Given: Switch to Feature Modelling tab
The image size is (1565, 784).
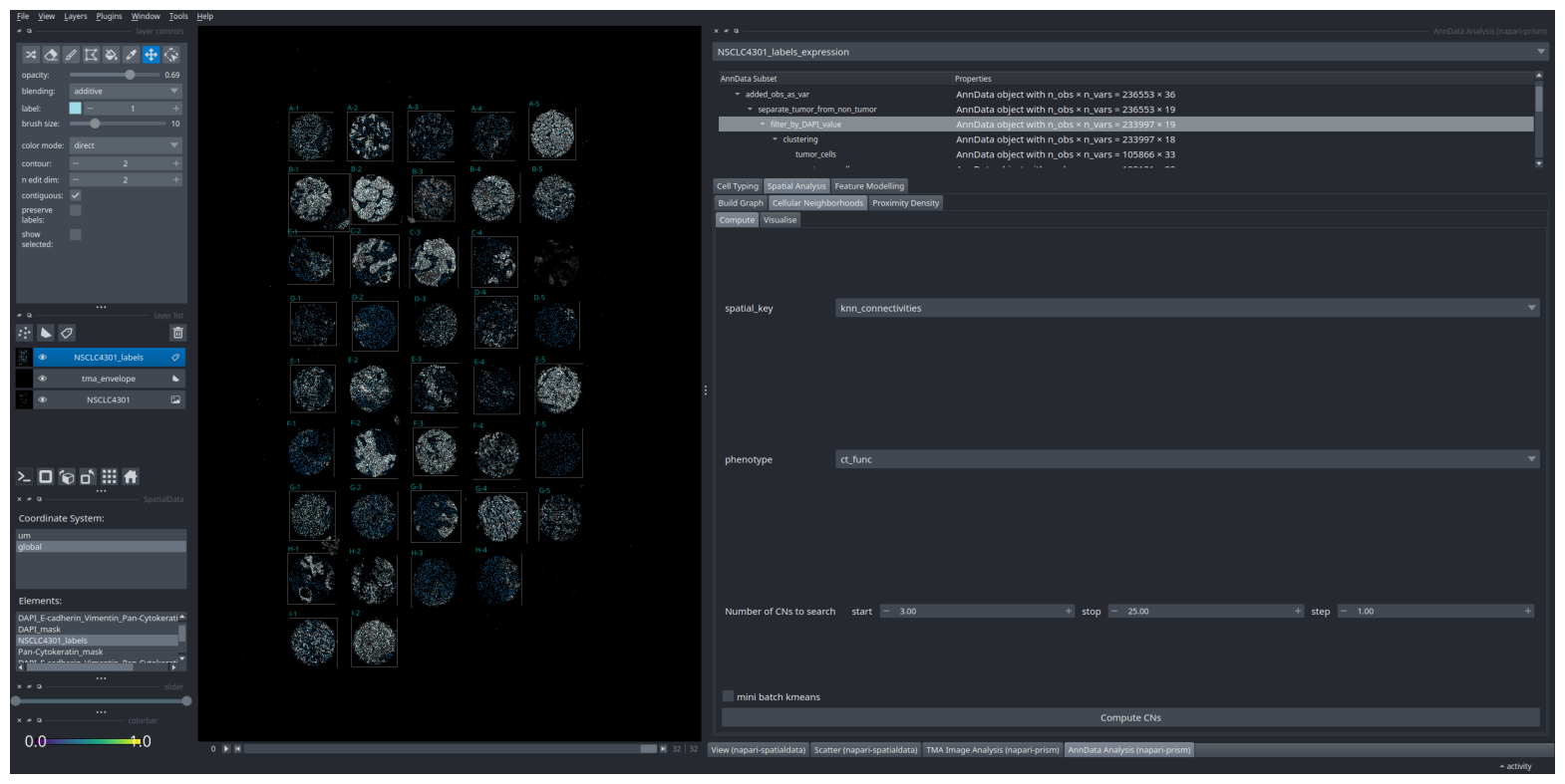Looking at the screenshot, I should (x=869, y=186).
